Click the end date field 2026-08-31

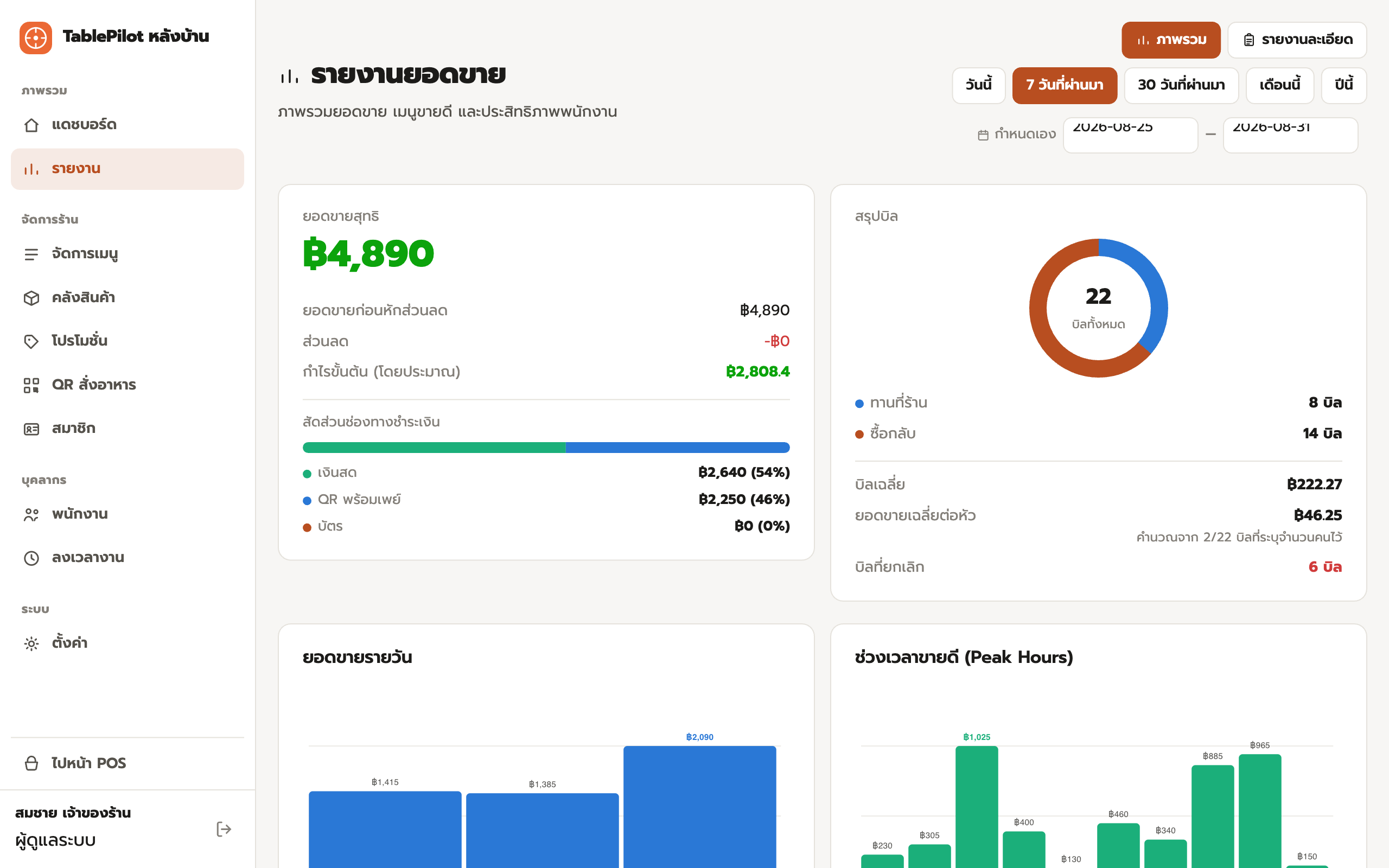click(x=1290, y=136)
